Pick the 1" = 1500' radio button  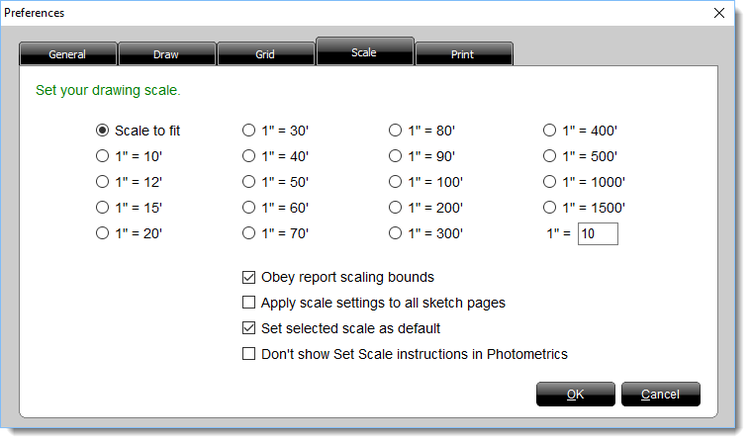549,208
